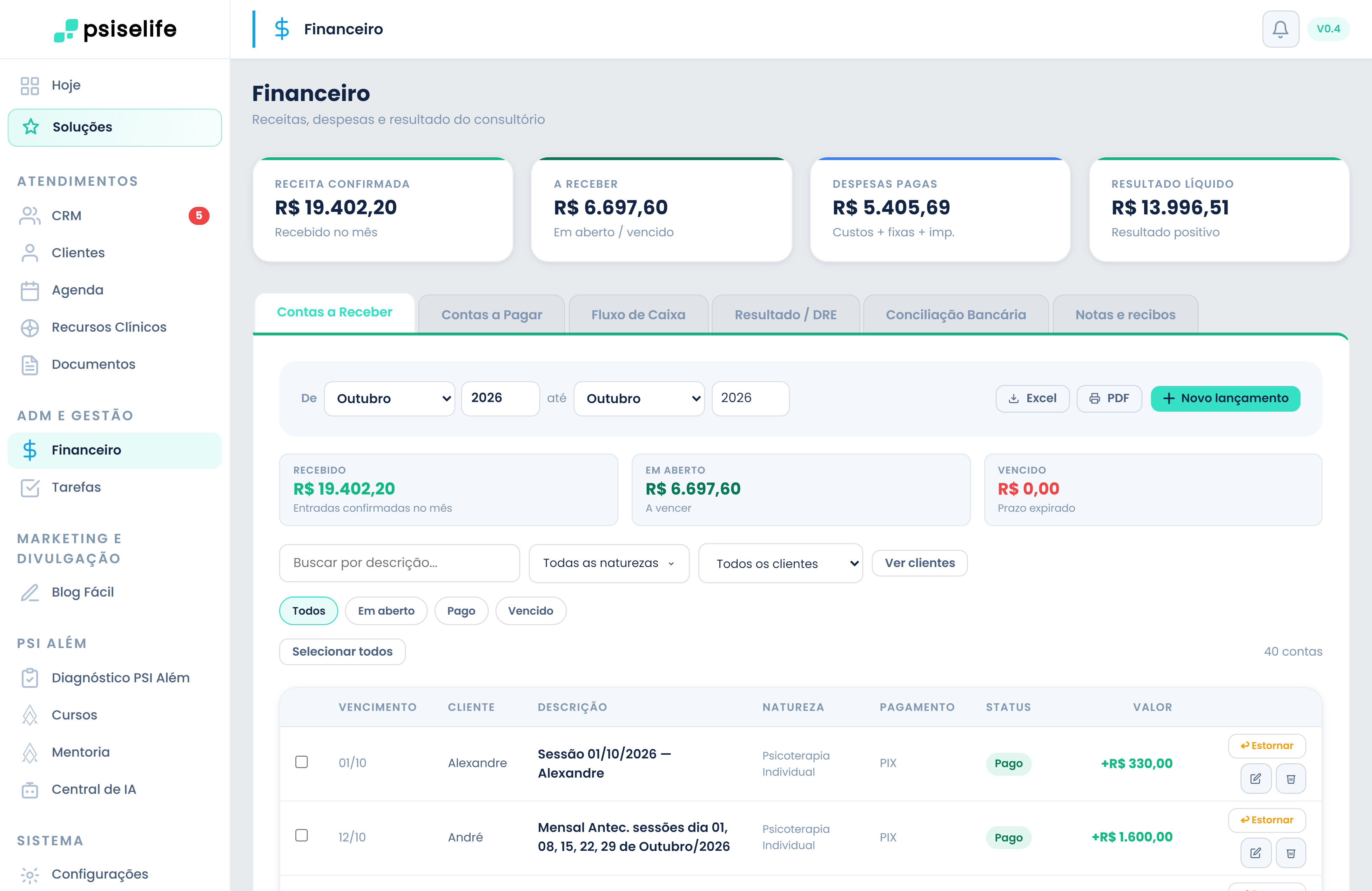This screenshot has height=891, width=1372.
Task: Select the Pago status filter chip
Action: tap(461, 611)
